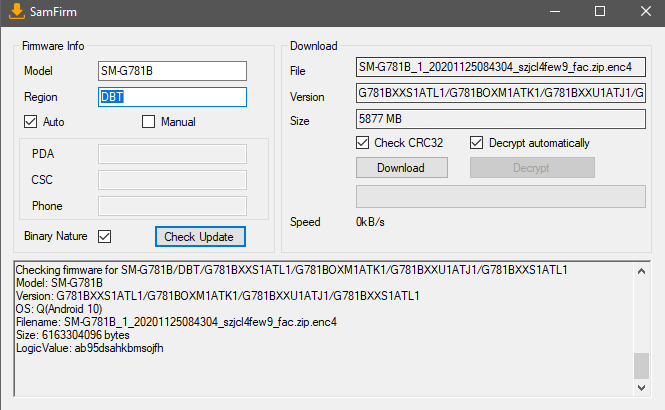Screen dimensions: 665x410
Task: Disable Decrypt automatically checkbox
Action: point(477,143)
